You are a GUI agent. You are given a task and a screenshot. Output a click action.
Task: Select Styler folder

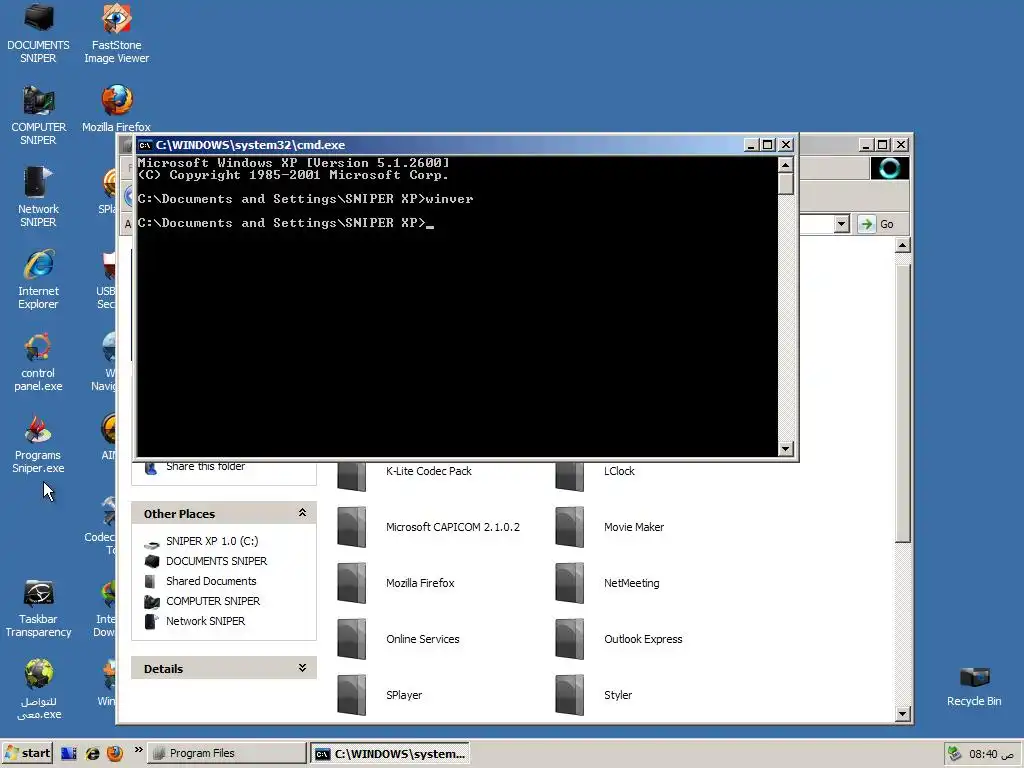point(594,695)
